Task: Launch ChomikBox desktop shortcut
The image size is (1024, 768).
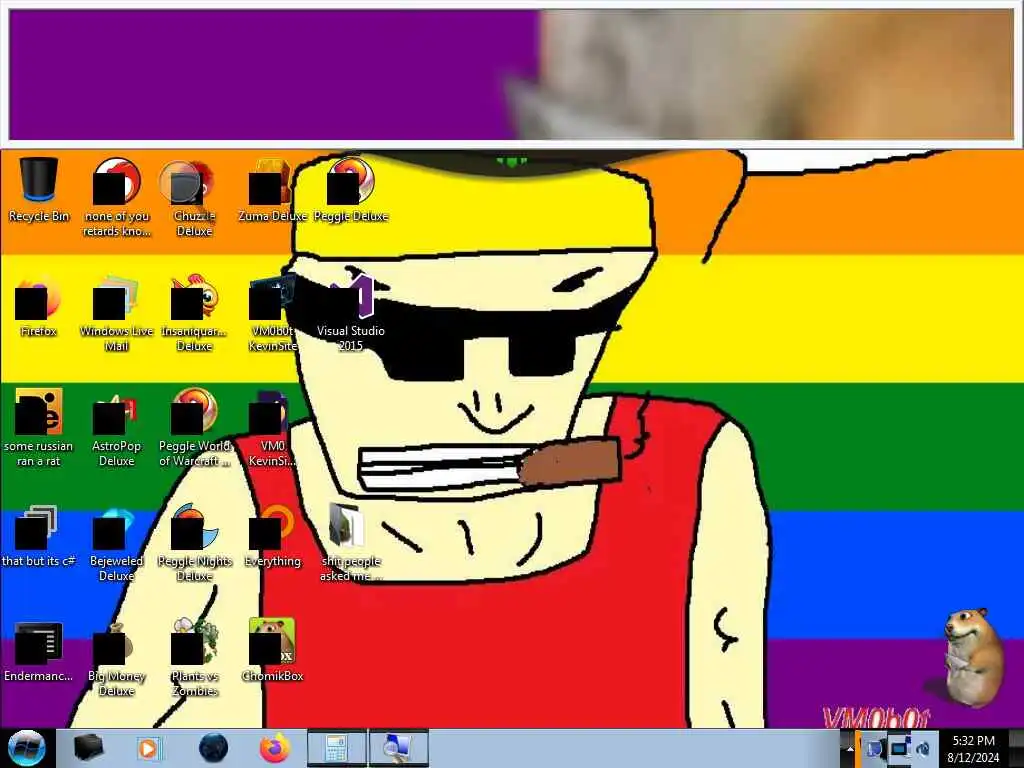Action: pos(272,650)
